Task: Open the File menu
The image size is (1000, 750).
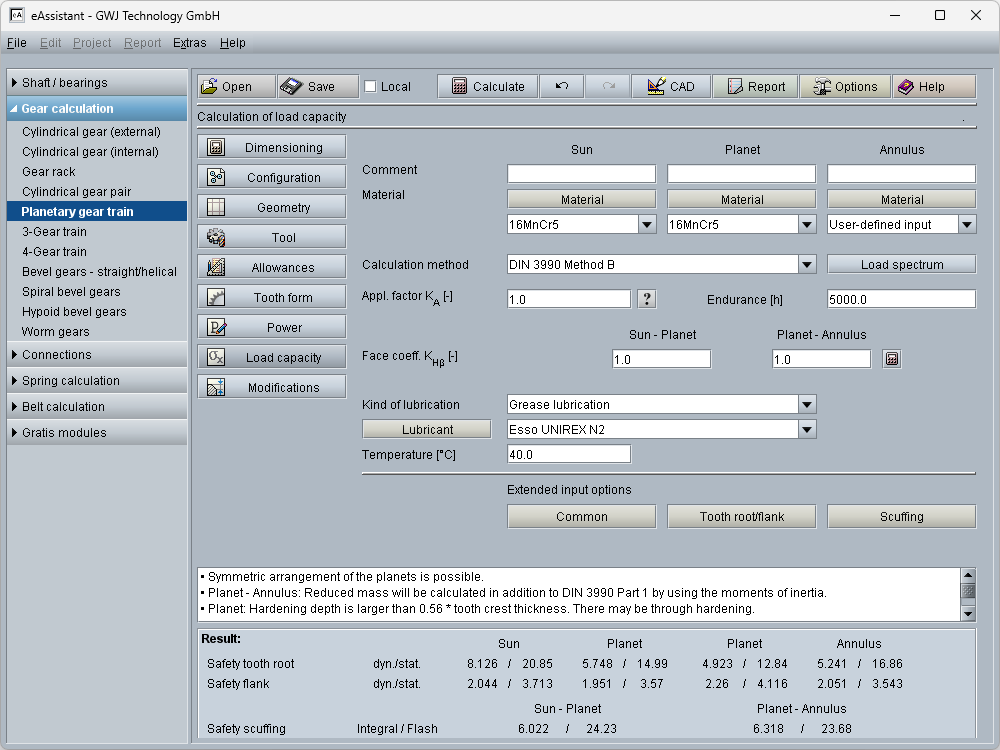Action: [x=17, y=43]
